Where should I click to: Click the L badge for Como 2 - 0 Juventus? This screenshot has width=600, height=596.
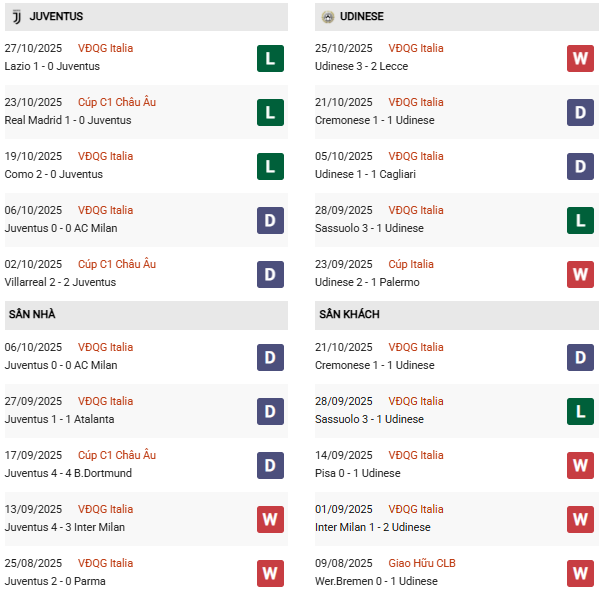coord(270,166)
